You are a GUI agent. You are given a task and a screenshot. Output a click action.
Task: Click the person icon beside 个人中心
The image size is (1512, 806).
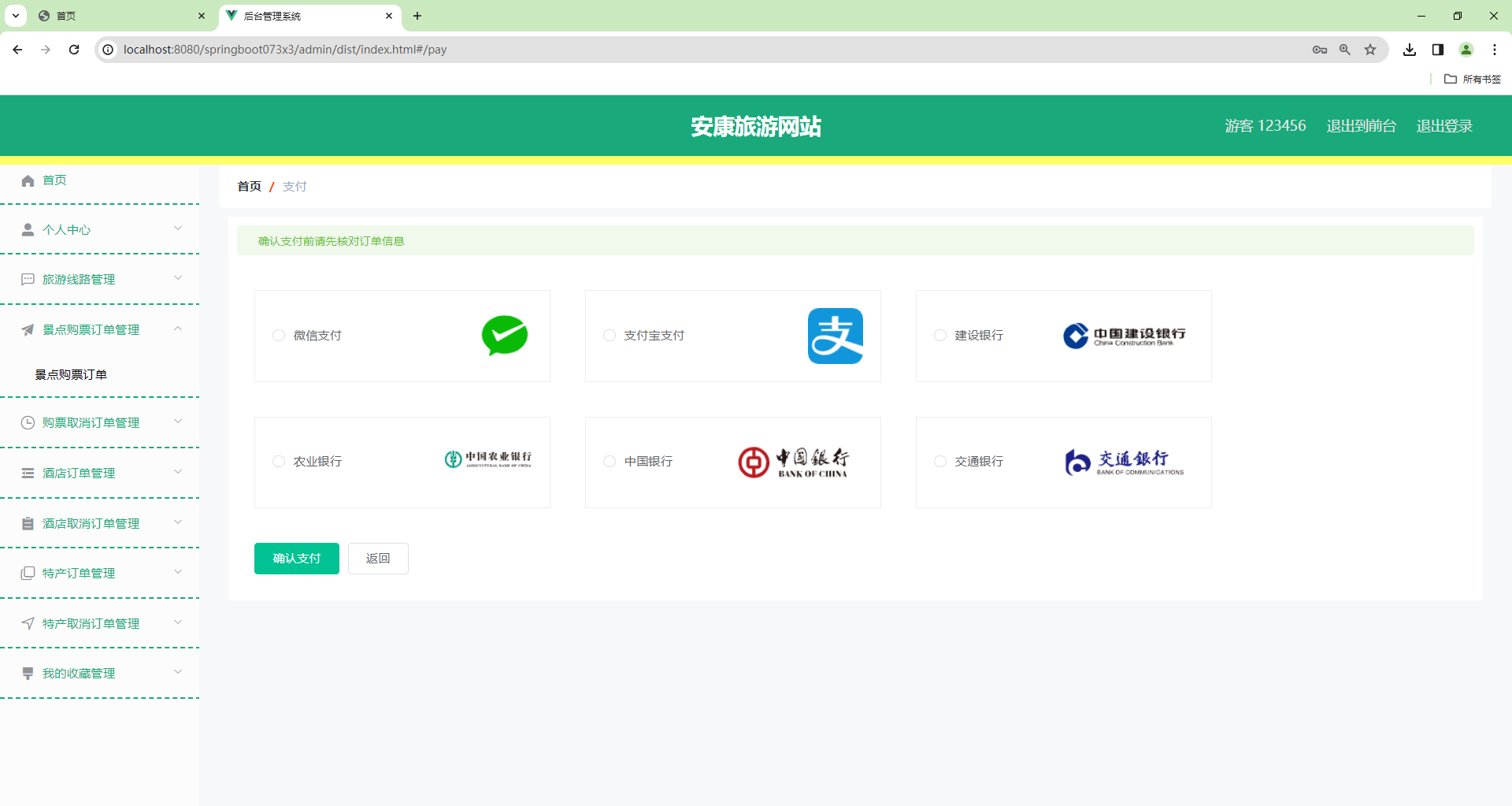(28, 229)
